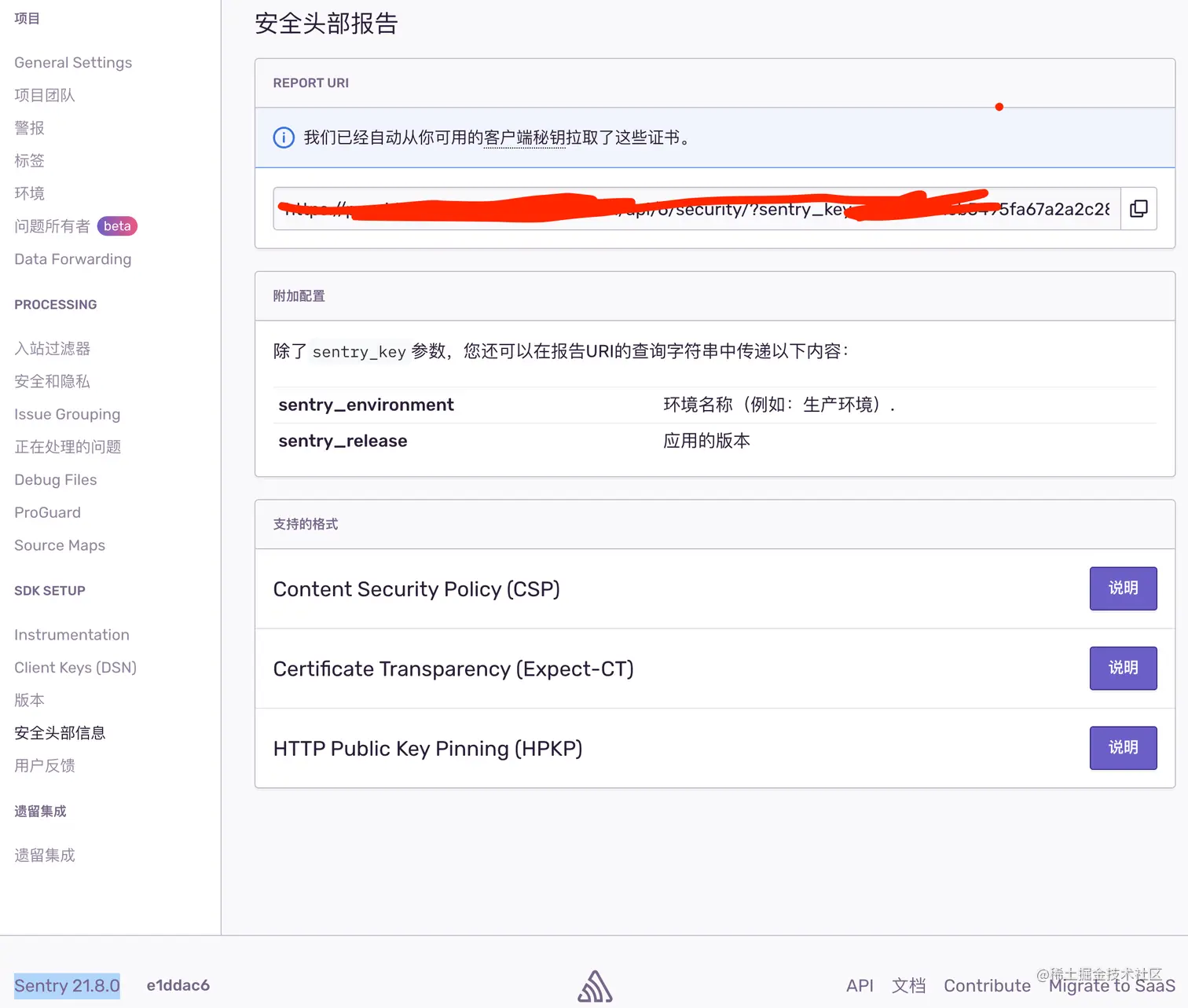Click the Sentry 21.8.0 version text

pos(67,986)
